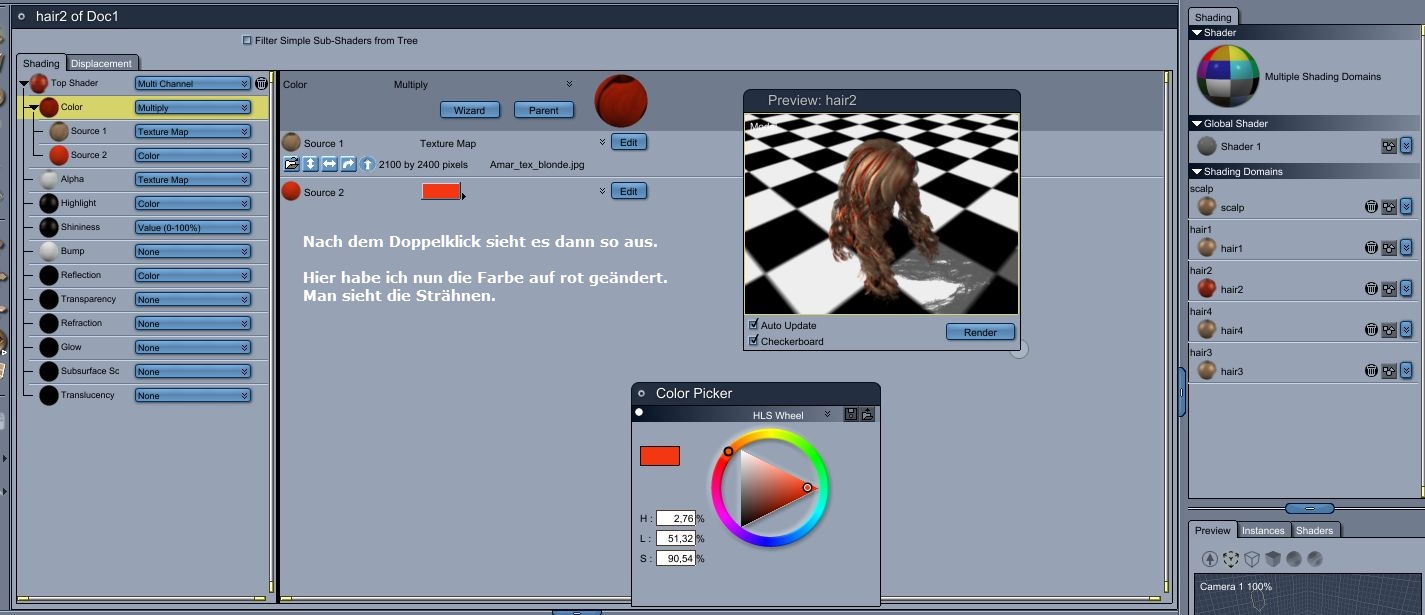Image resolution: width=1425 pixels, height=615 pixels.
Task: Switch to the Displacement tab
Action: tap(101, 63)
